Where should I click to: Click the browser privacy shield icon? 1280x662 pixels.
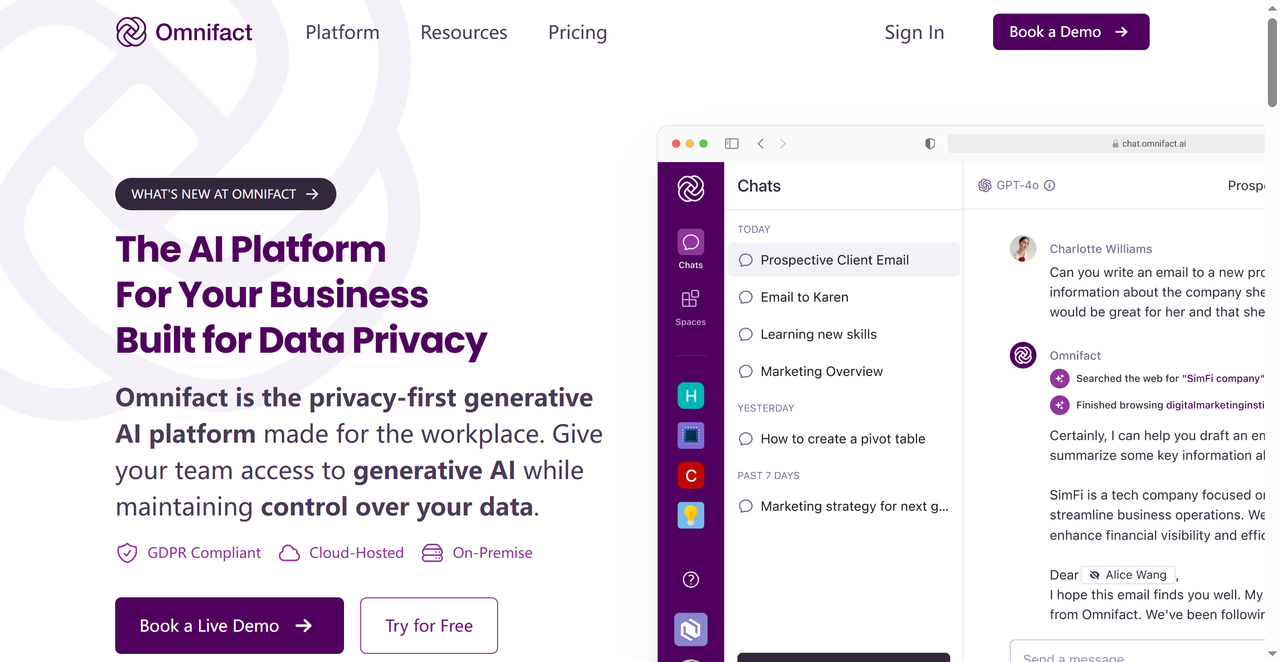coord(930,144)
